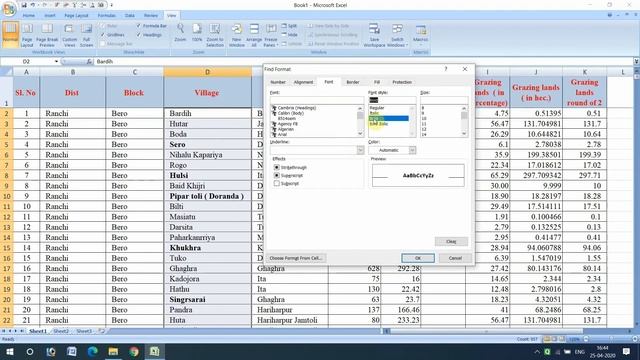Click Find Format dialog help question mark
Viewport: 640px width, 360px height.
[446, 69]
